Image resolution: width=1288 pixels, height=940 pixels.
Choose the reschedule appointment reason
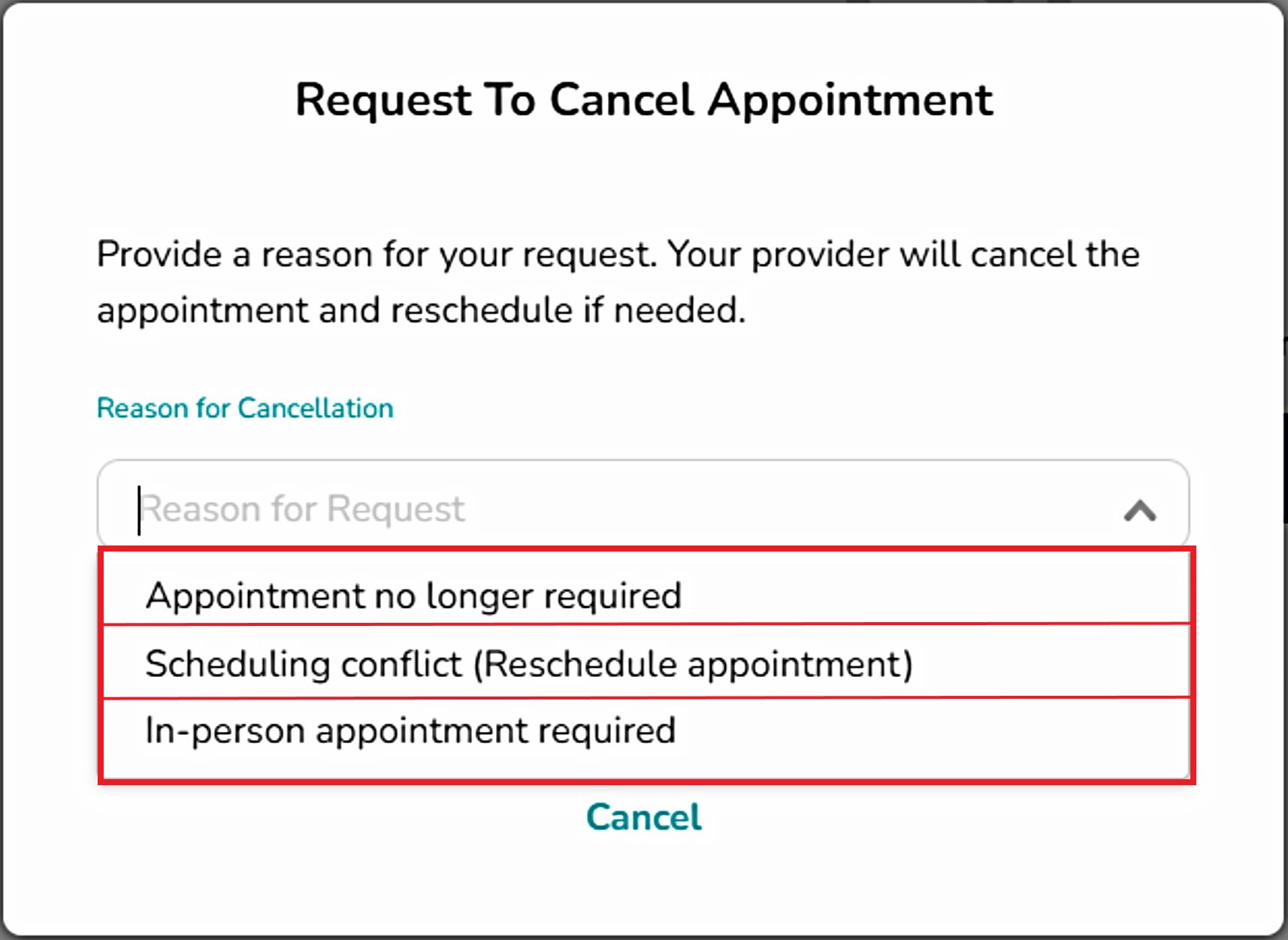[x=528, y=663]
